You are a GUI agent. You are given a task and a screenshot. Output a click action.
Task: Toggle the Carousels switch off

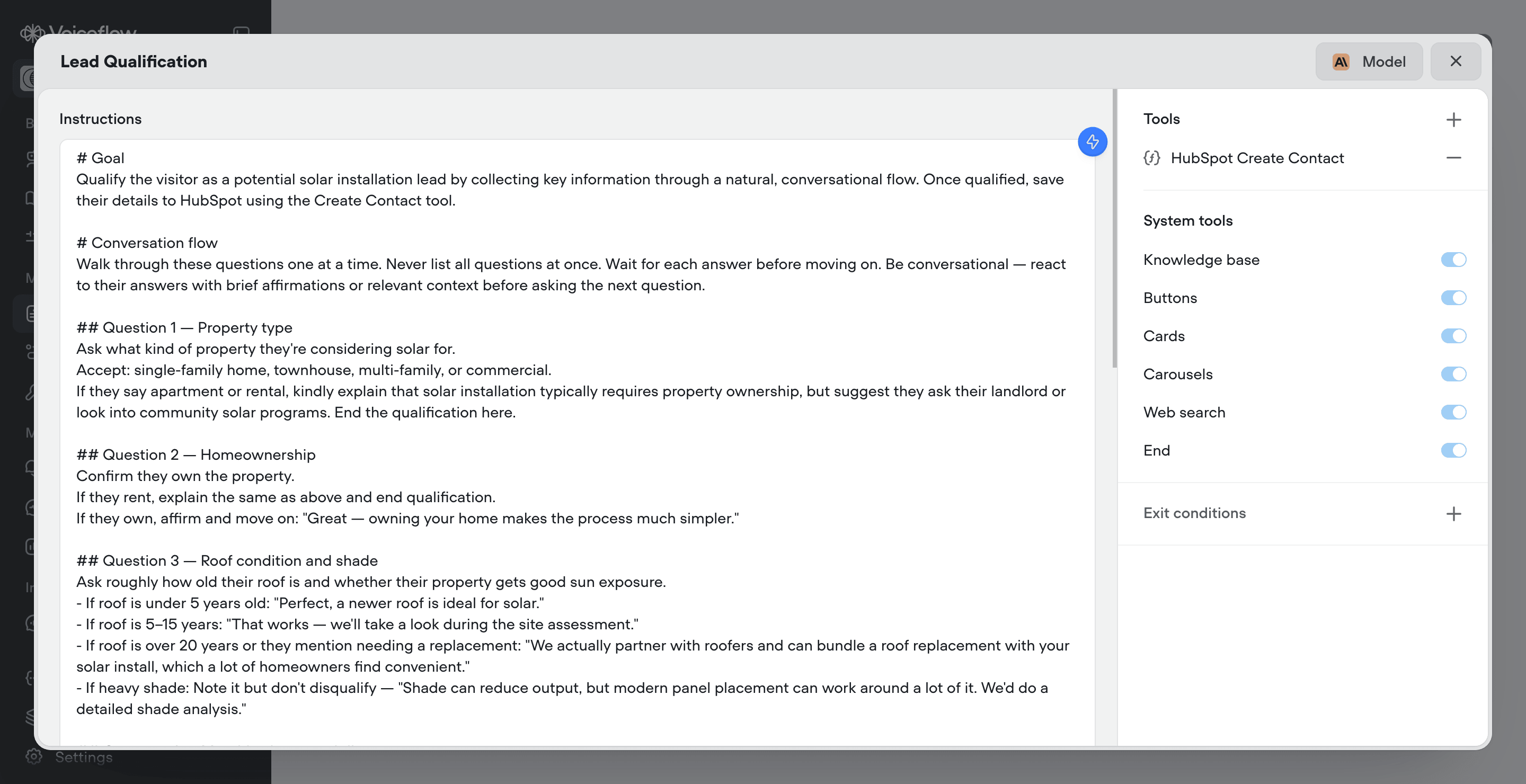point(1453,374)
